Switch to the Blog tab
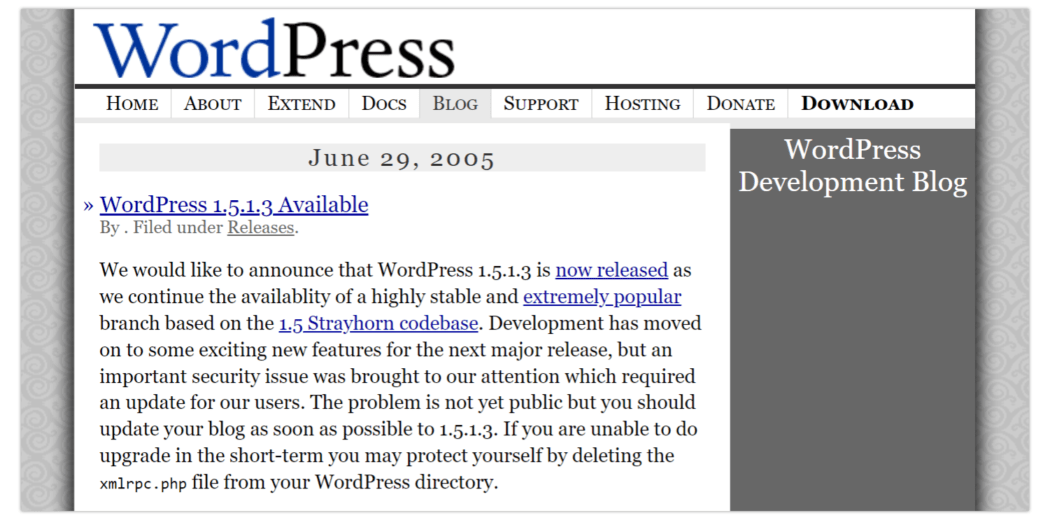This screenshot has width=1050, height=518. pos(455,104)
